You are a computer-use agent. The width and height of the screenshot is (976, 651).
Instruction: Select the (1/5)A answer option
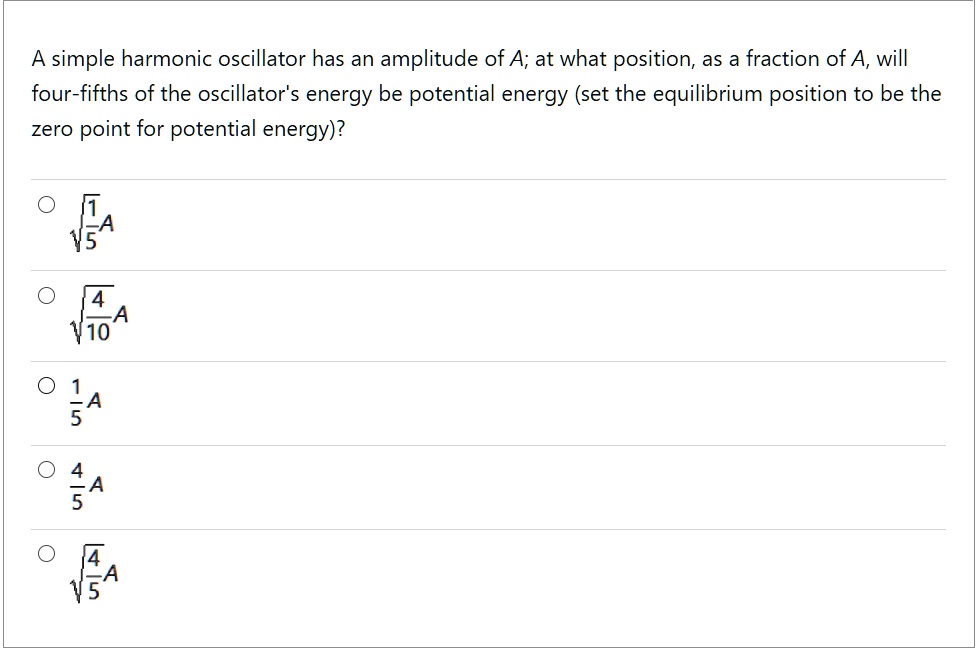(47, 384)
